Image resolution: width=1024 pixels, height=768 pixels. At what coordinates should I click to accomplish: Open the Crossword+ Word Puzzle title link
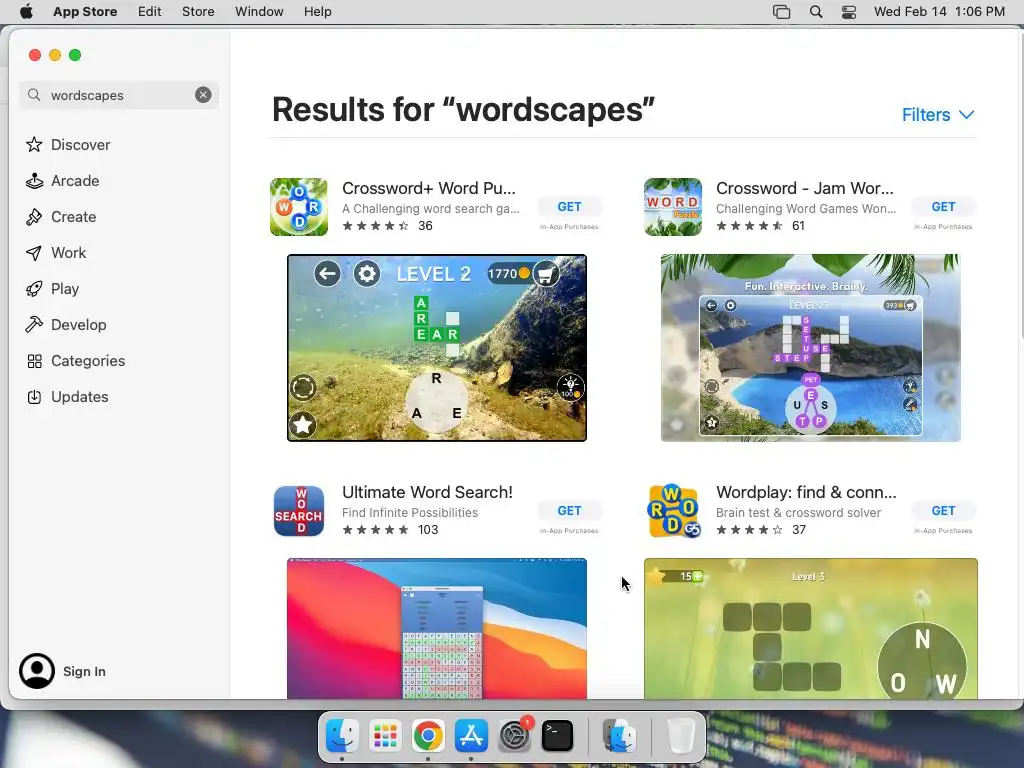tap(429, 188)
